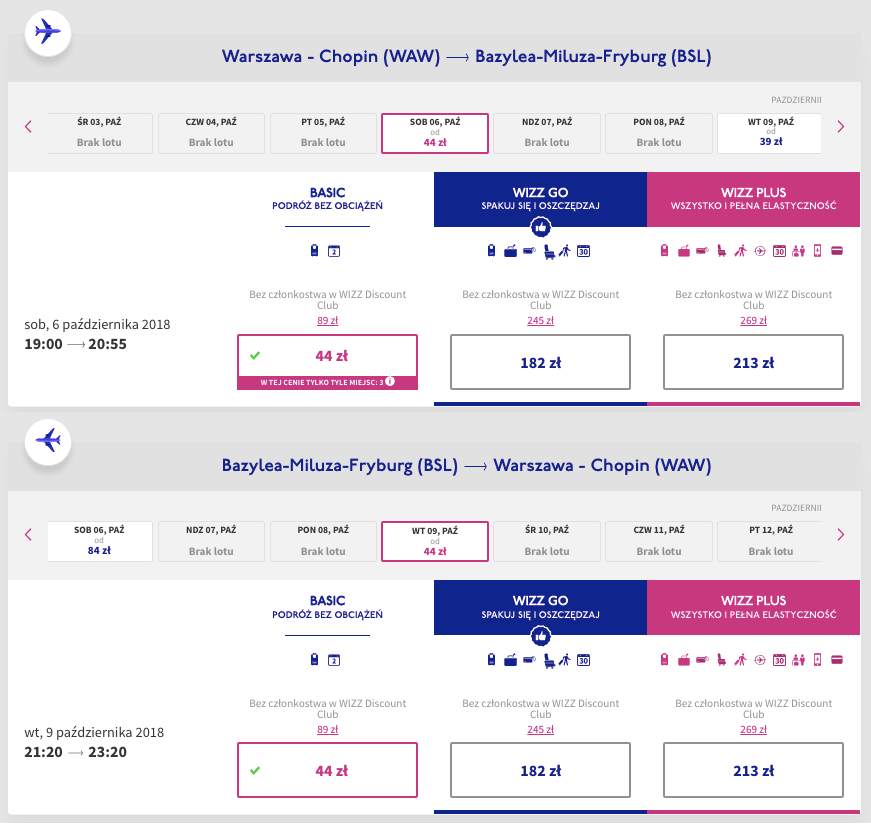871x831 pixels.
Task: Click the outbound flight airplane icon
Action: coord(47,32)
